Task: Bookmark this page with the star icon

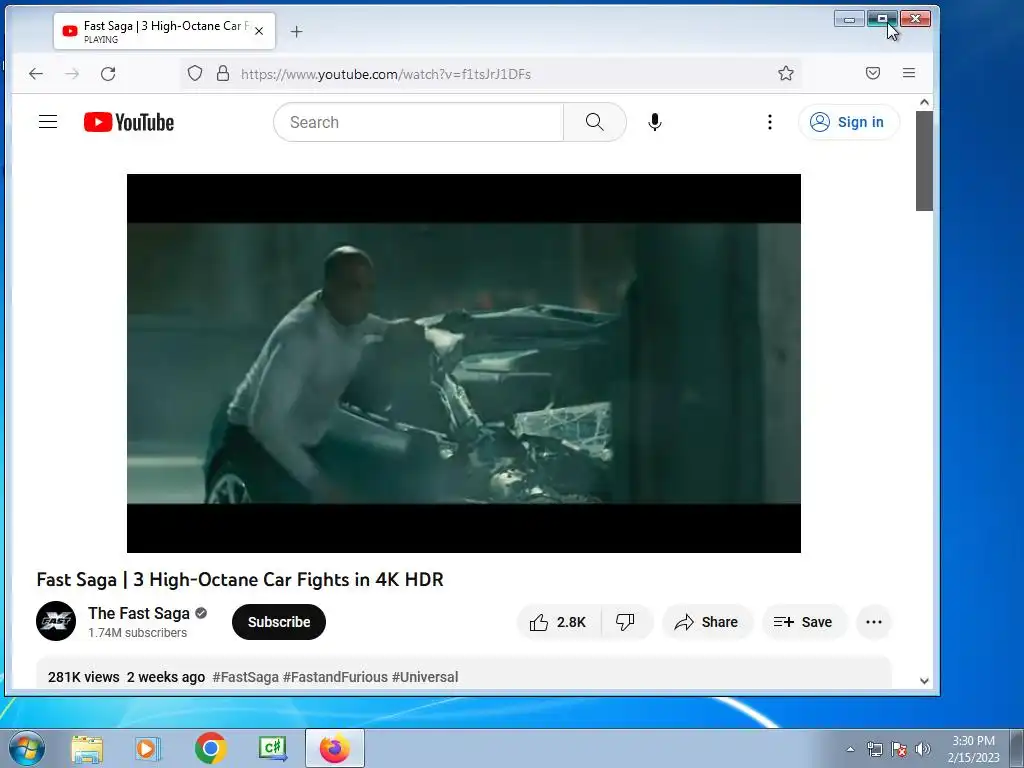Action: (786, 73)
